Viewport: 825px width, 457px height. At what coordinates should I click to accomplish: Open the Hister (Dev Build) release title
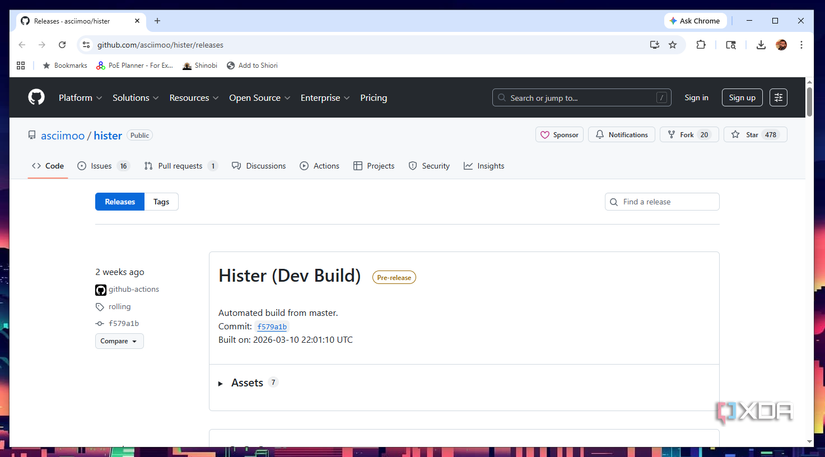[289, 276]
